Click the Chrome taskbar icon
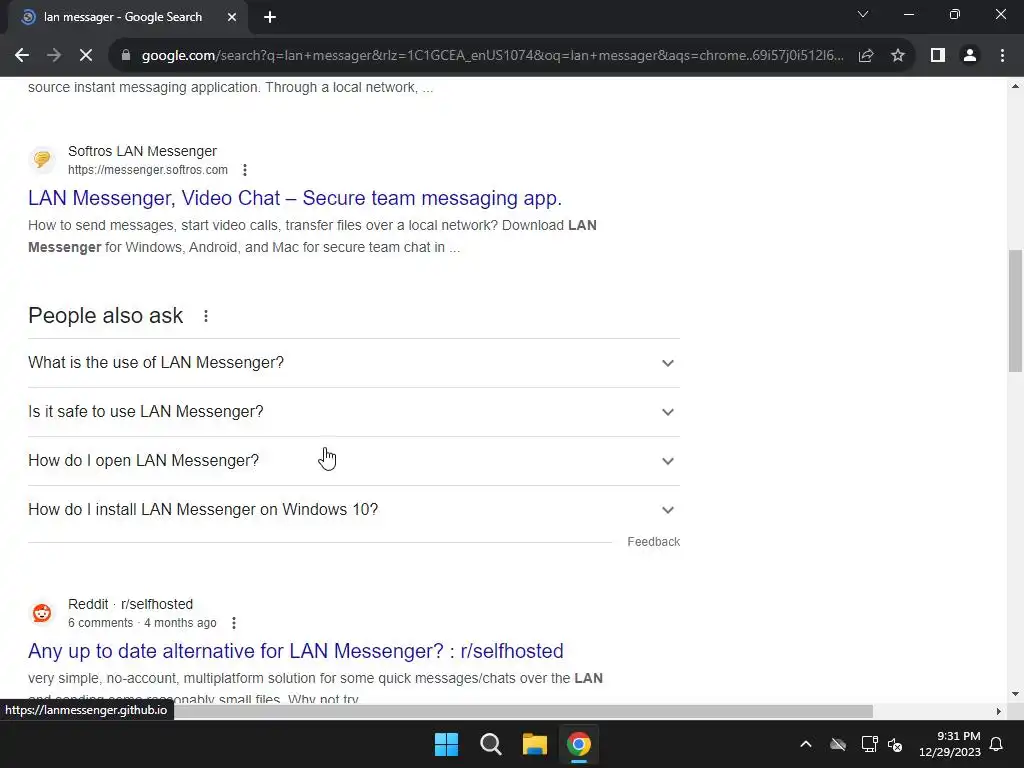Viewport: 1024px width, 768px height. [579, 744]
